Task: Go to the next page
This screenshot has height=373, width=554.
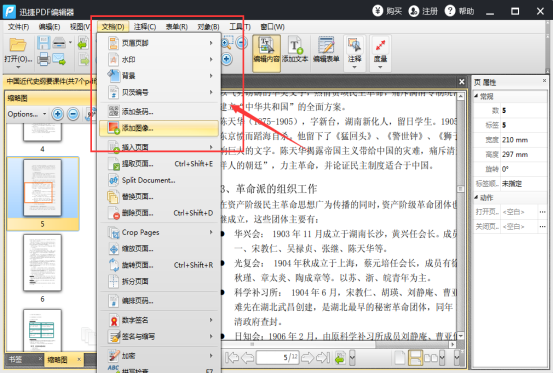Action: [307, 357]
